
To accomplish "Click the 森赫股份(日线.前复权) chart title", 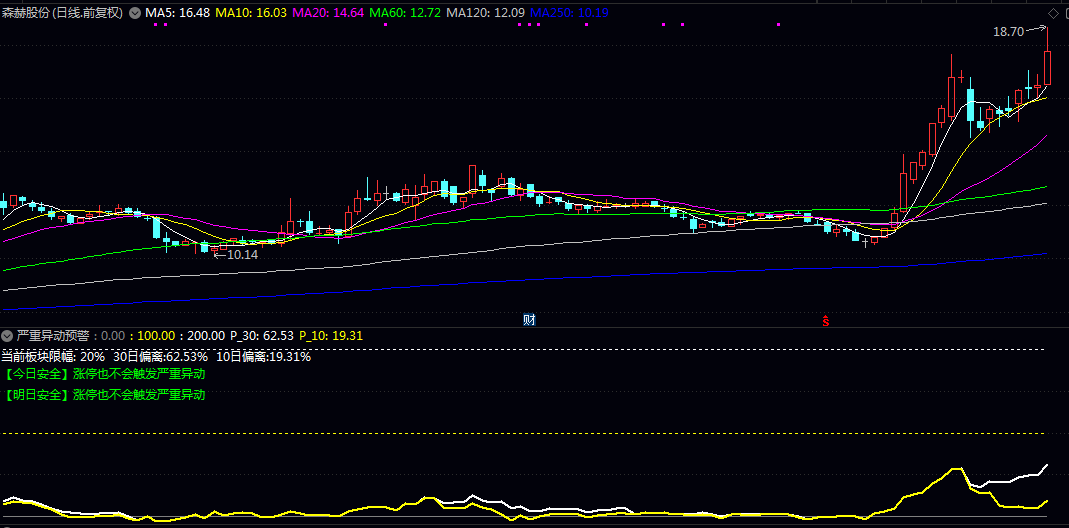I will coord(63,13).
